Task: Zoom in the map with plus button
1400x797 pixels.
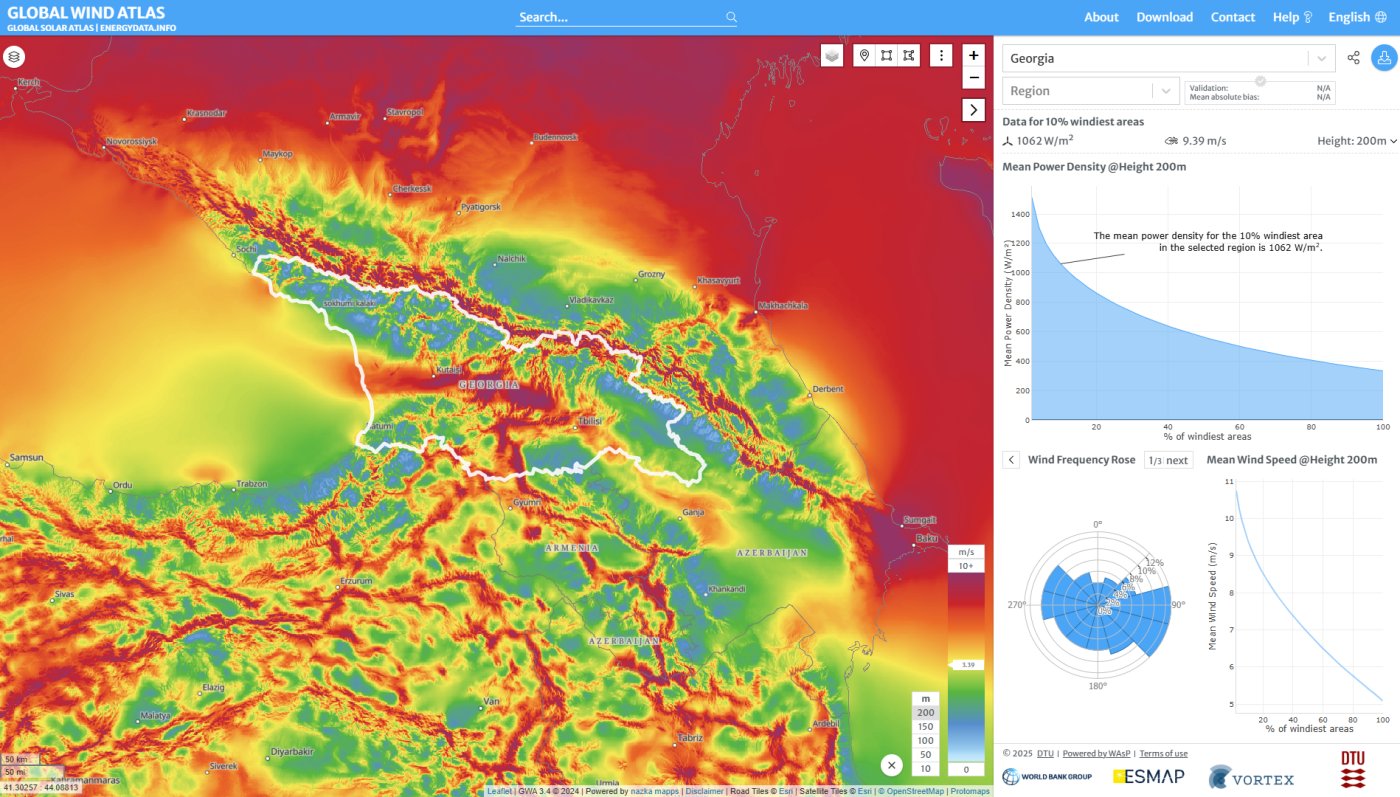Action: point(974,56)
